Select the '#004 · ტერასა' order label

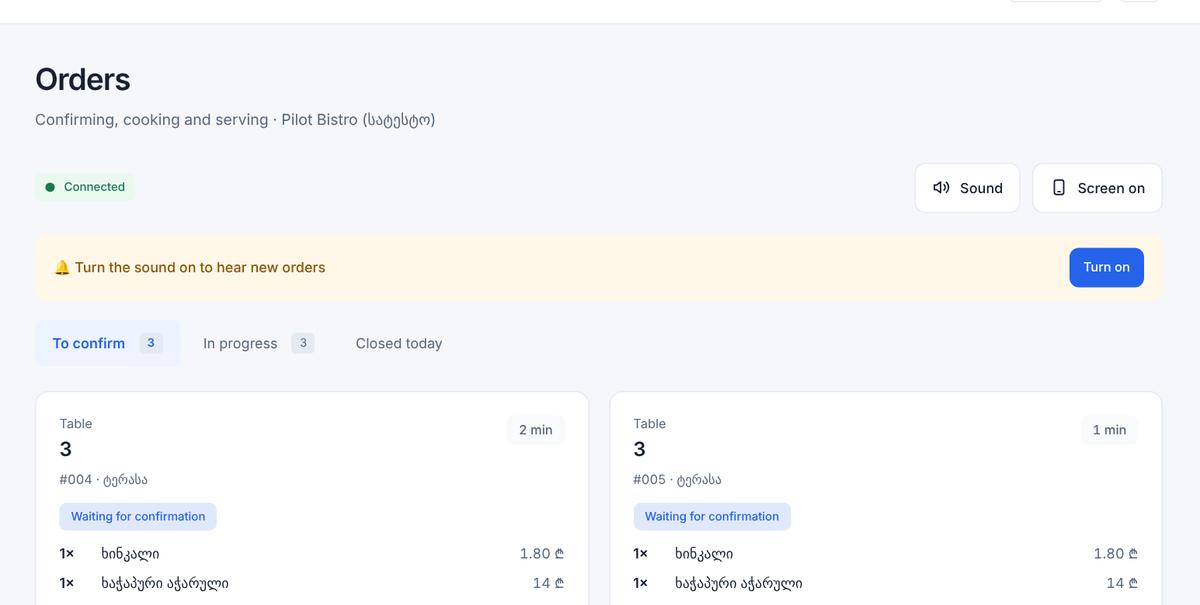click(x=104, y=480)
